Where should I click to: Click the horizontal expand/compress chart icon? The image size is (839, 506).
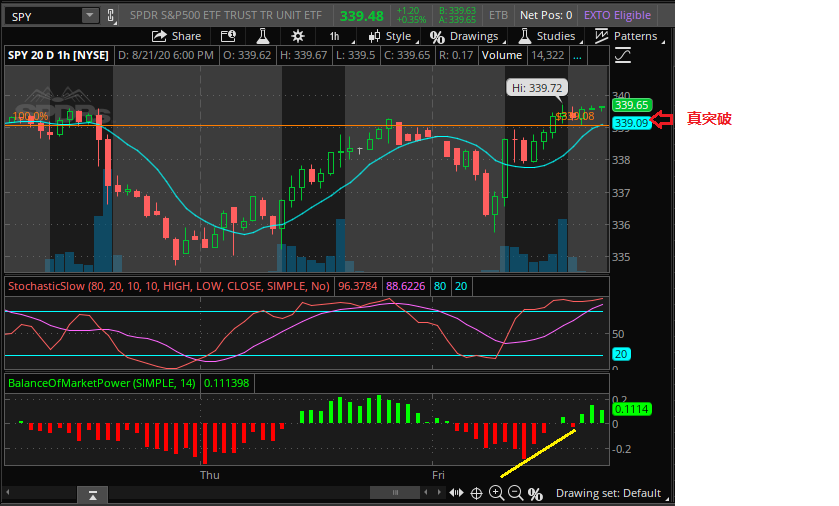click(x=456, y=493)
